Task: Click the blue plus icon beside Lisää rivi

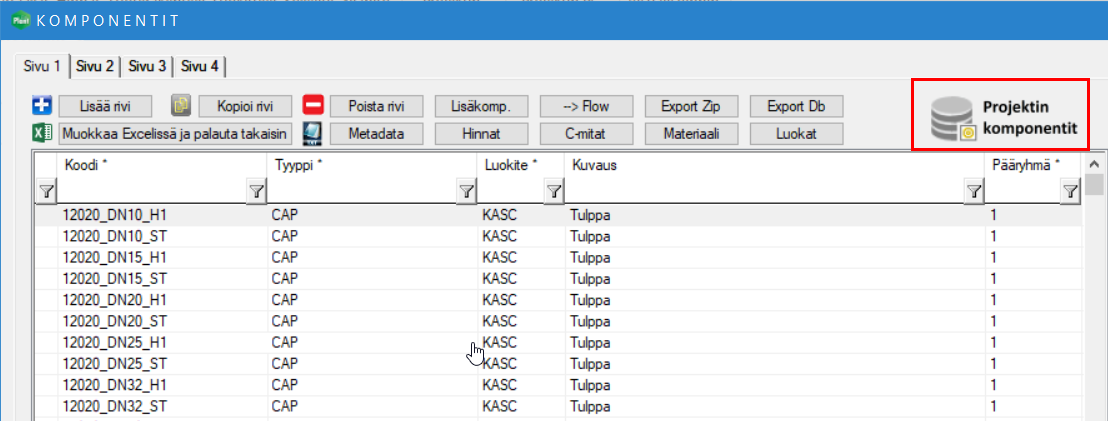Action: pyautogui.click(x=42, y=106)
